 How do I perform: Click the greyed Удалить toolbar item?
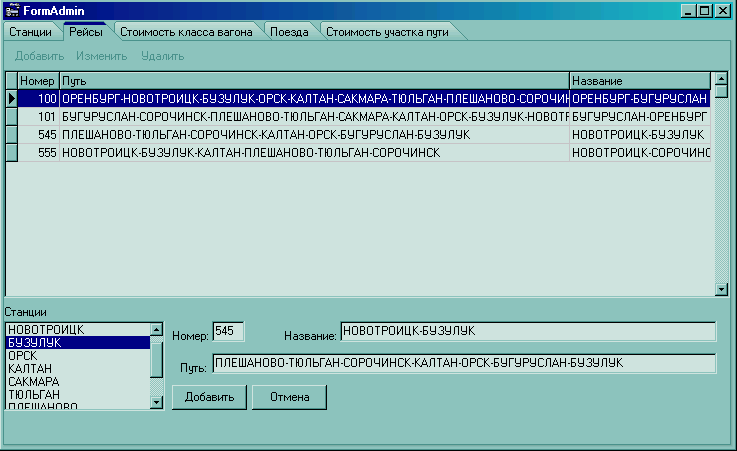coord(163,56)
